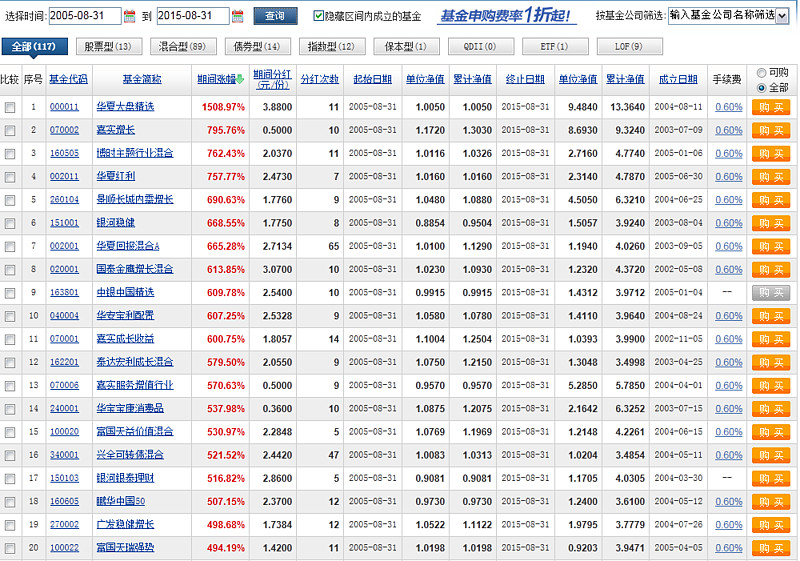Switch to 混合型(89) tab
800x561 pixels.
(182, 46)
